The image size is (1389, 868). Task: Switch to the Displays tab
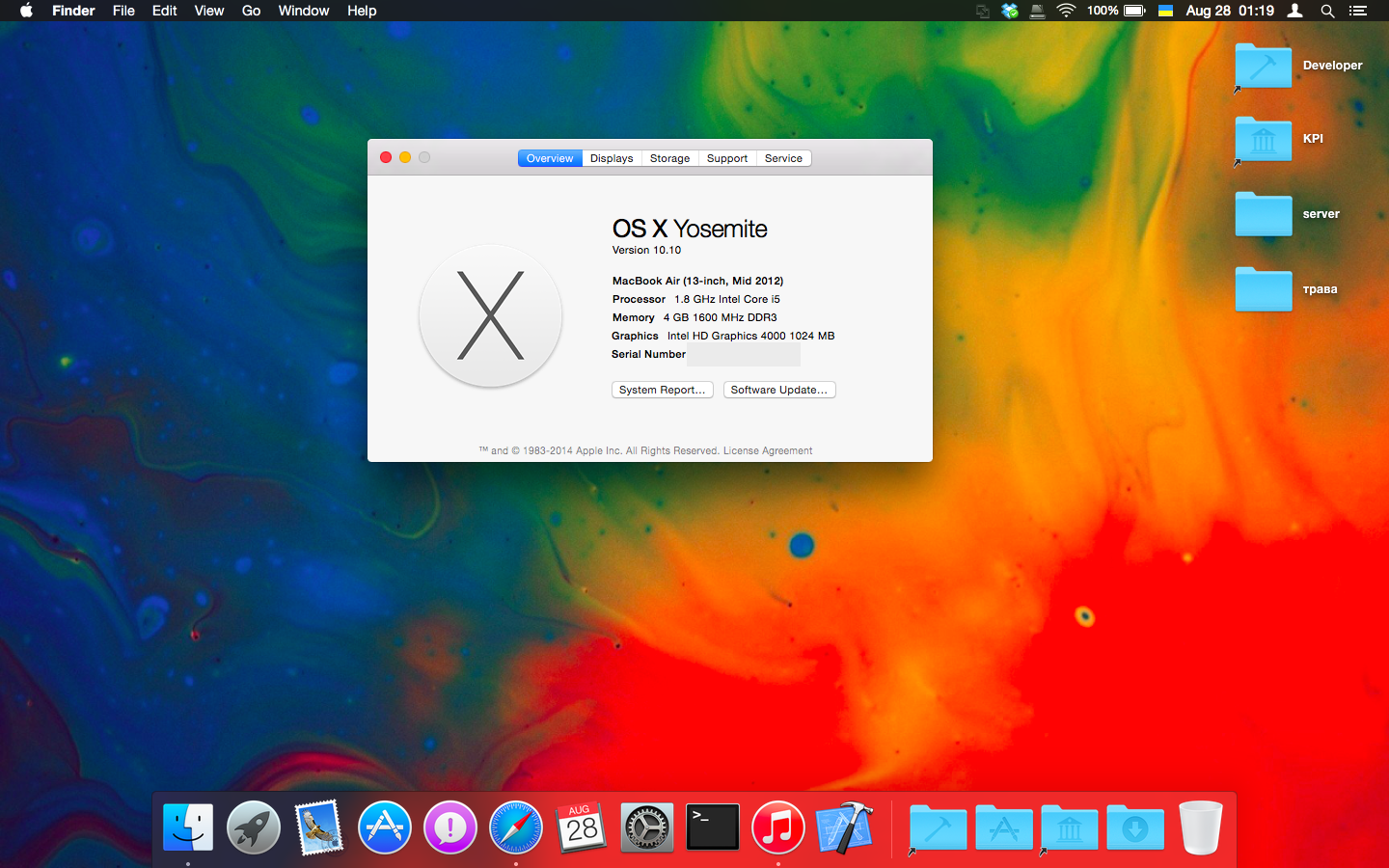pos(612,158)
